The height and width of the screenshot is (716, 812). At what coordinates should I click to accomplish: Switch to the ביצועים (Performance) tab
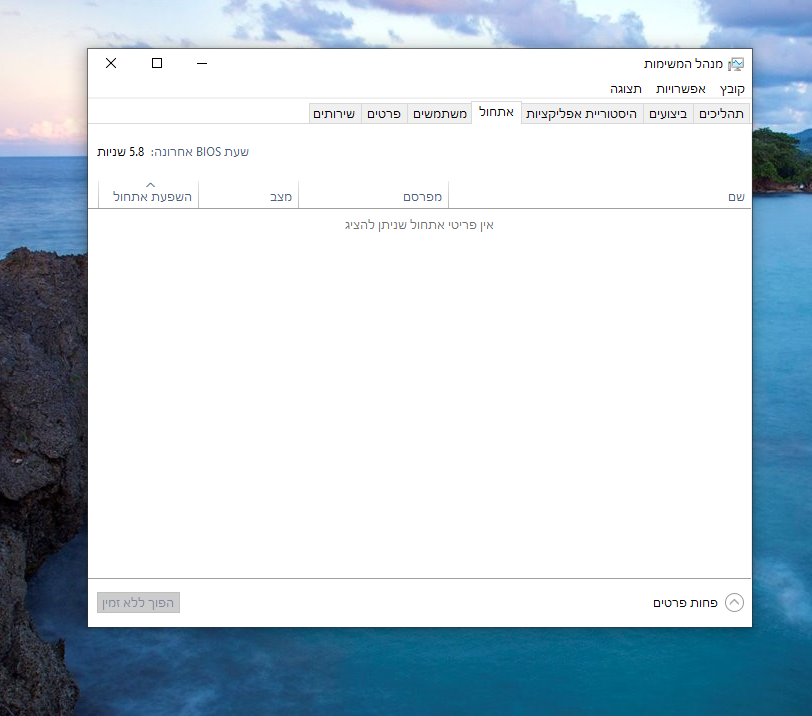668,113
